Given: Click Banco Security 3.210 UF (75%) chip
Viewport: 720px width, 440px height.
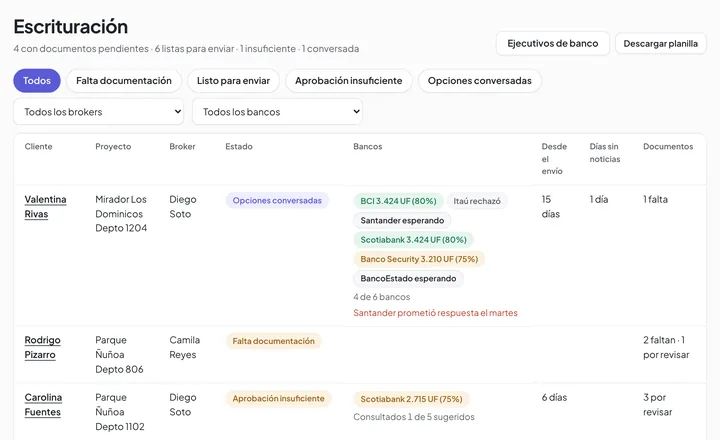Looking at the screenshot, I should click(419, 259).
